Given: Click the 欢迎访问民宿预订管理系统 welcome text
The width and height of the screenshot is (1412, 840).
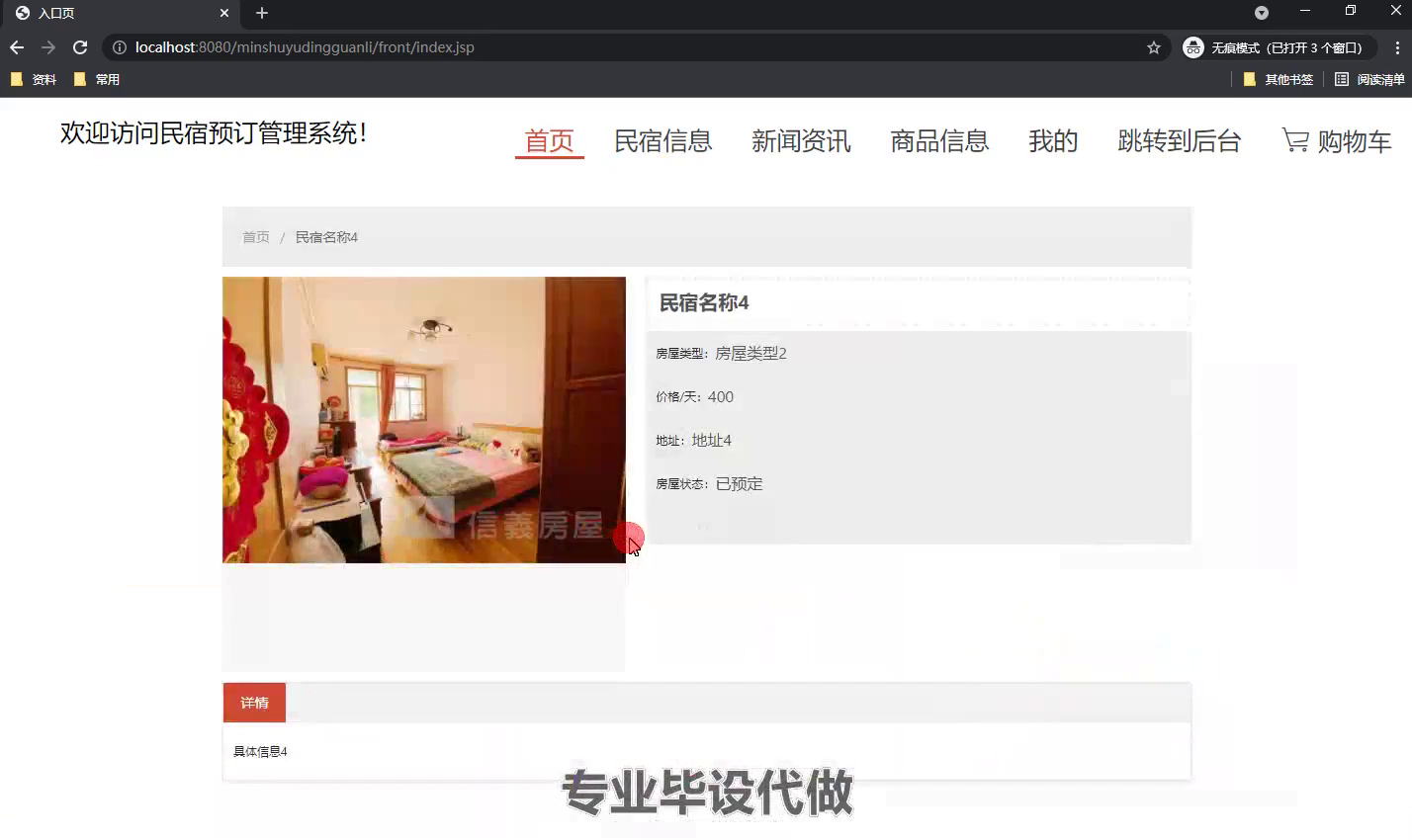Looking at the screenshot, I should 214,133.
